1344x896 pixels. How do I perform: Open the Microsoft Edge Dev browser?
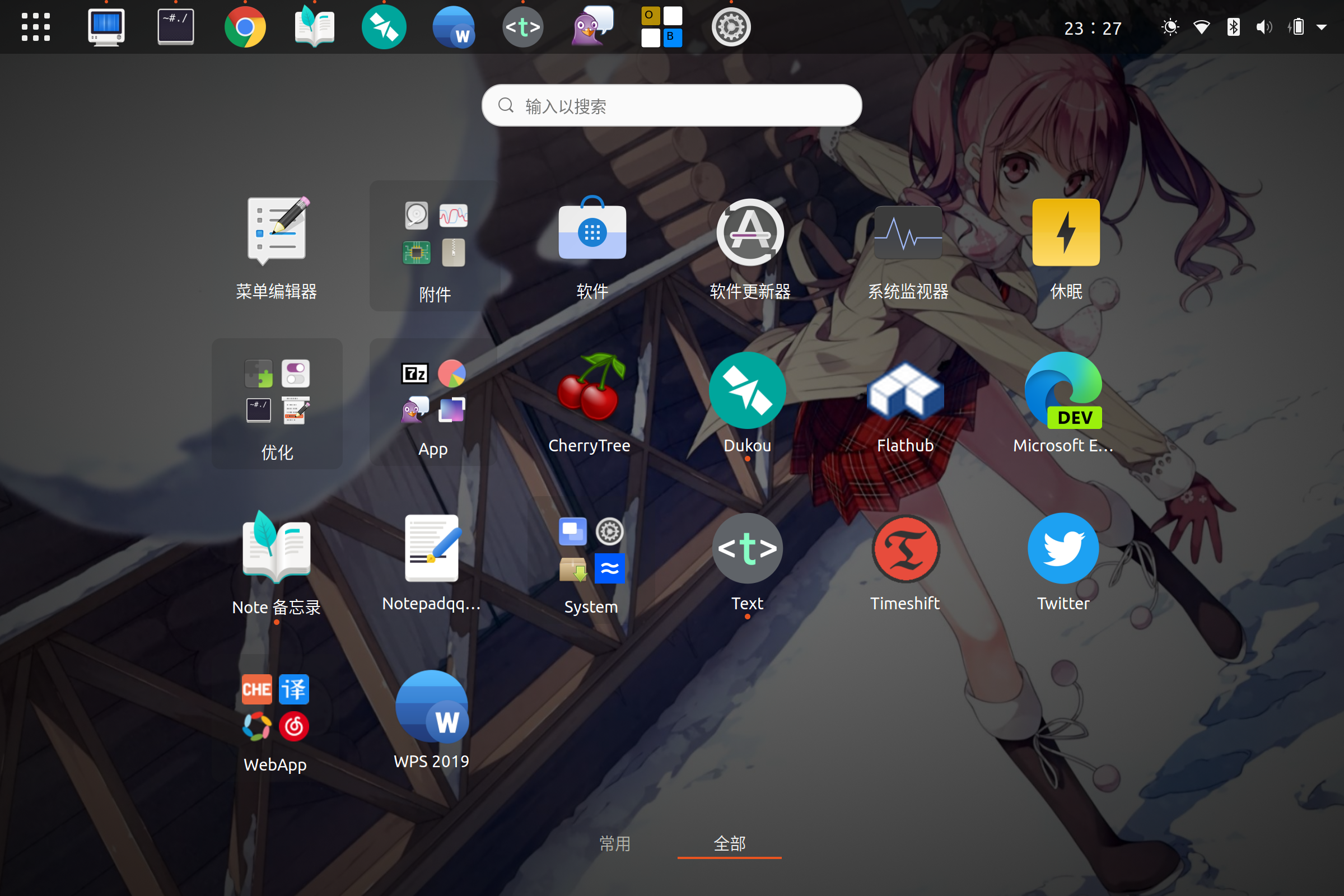click(1063, 391)
